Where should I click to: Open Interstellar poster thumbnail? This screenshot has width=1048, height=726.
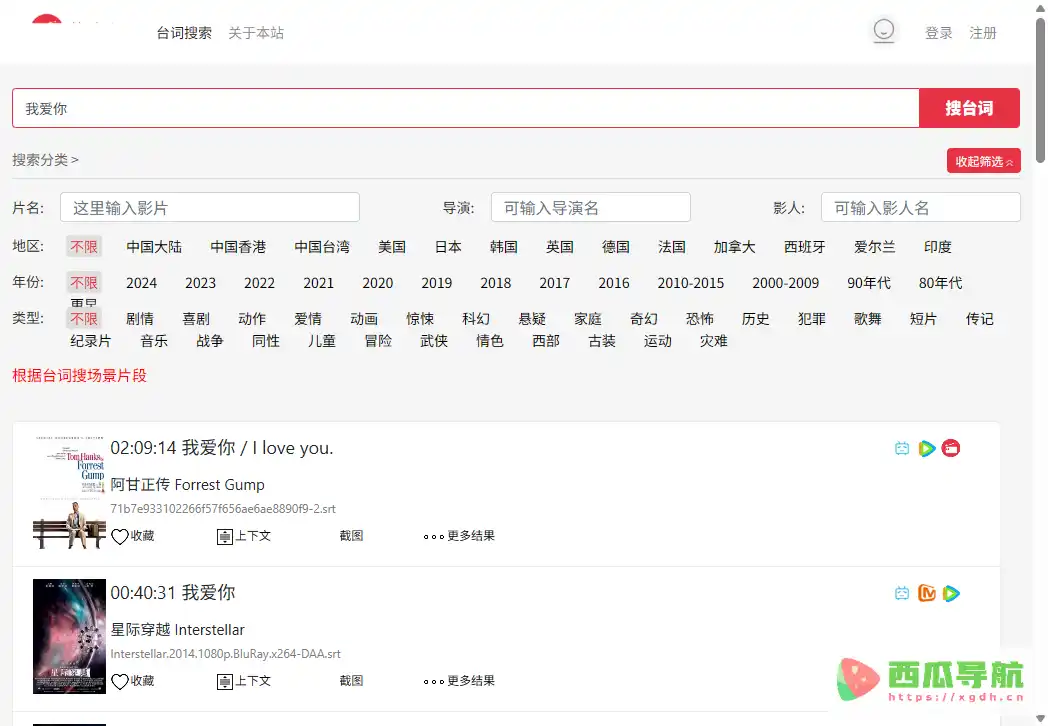tap(70, 636)
